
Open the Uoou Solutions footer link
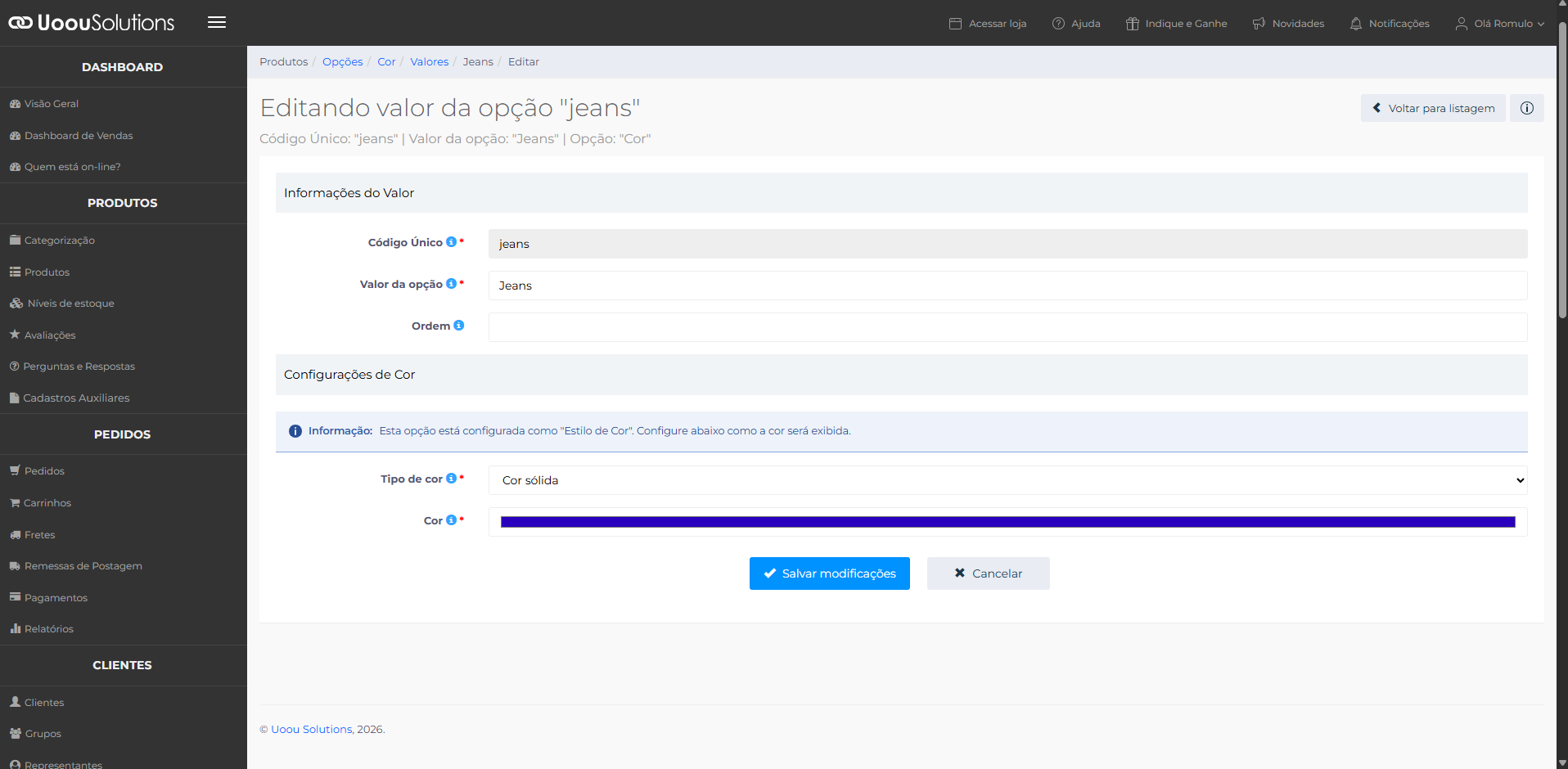312,730
